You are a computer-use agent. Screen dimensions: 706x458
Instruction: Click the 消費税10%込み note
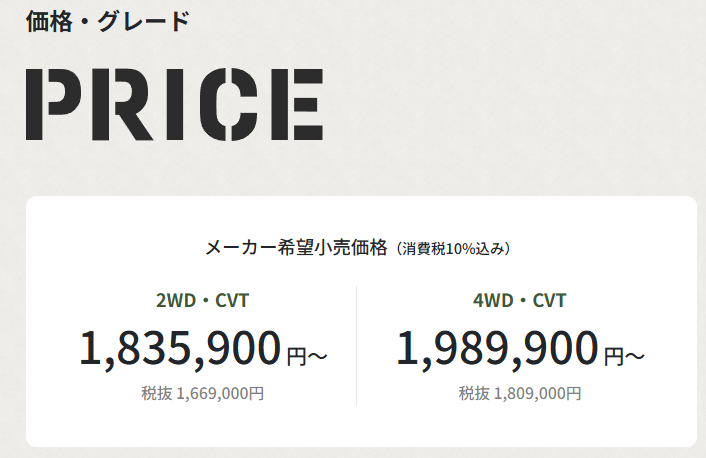[453, 249]
